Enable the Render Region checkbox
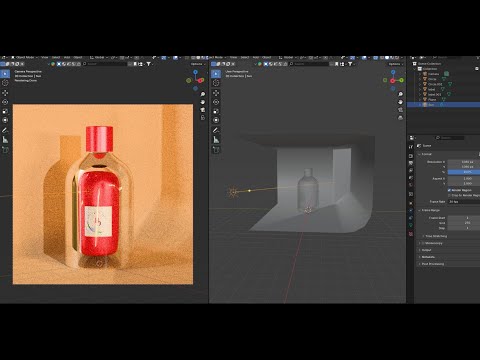Screen dimensions: 480x360 (x=449, y=190)
